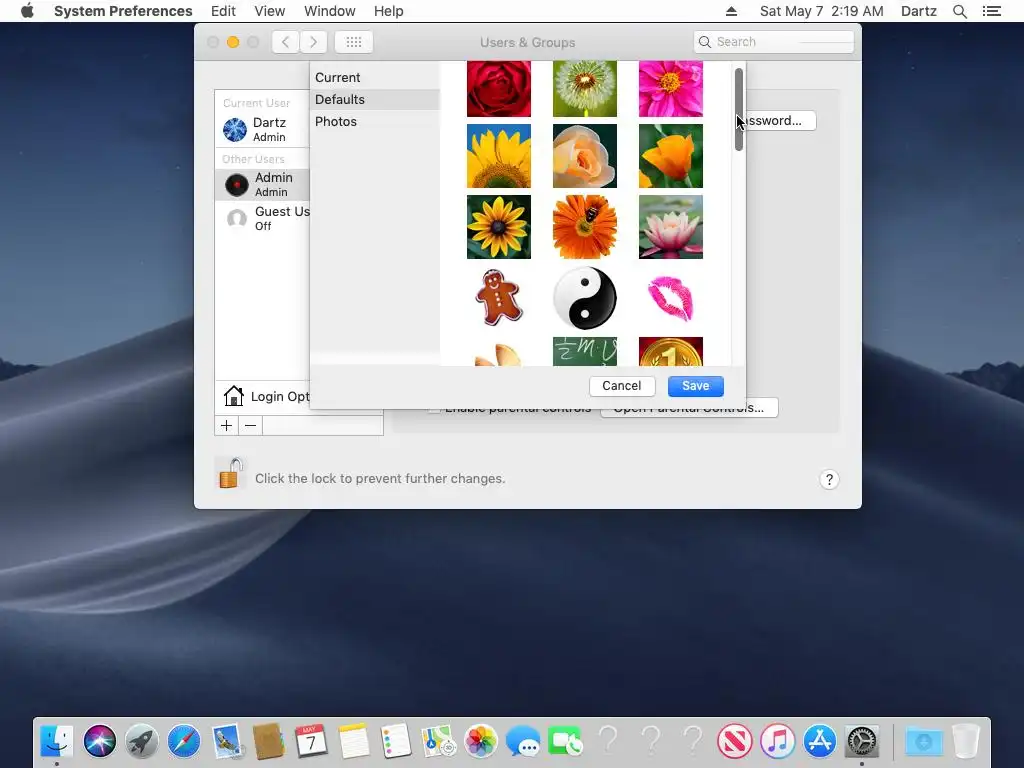
Task: Open Reminders from the Dock
Action: [396, 742]
